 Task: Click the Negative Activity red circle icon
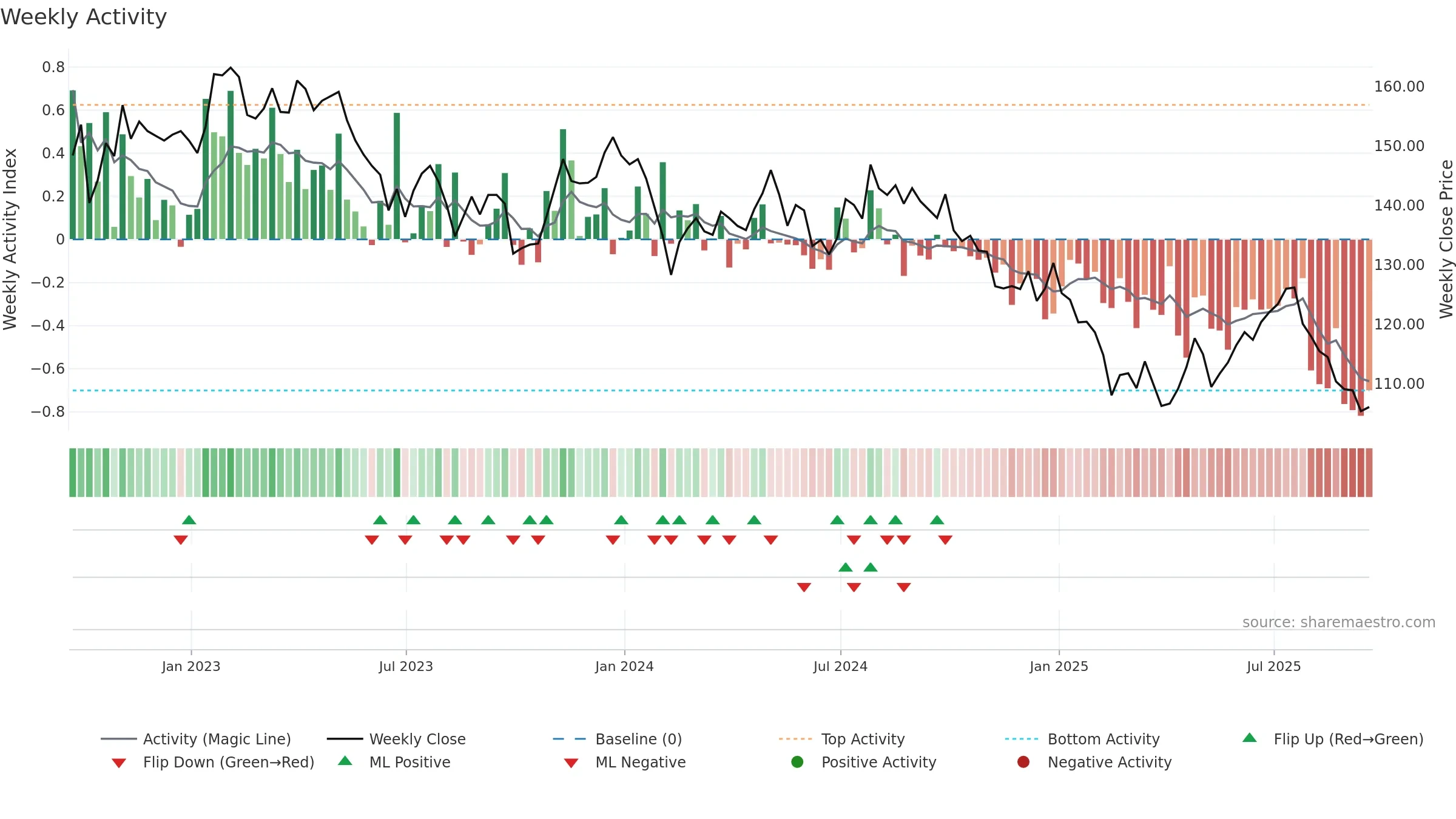click(1023, 761)
